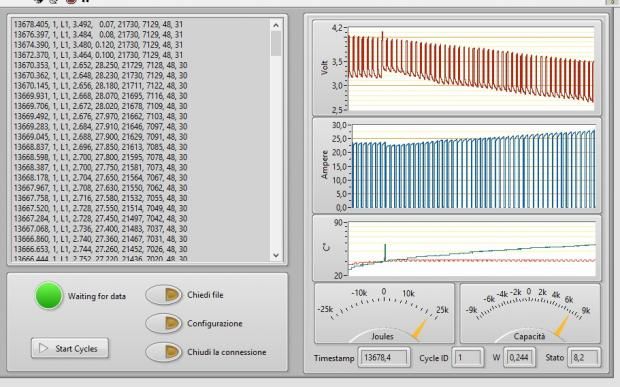Select log row starting 13669.283

tap(100, 127)
